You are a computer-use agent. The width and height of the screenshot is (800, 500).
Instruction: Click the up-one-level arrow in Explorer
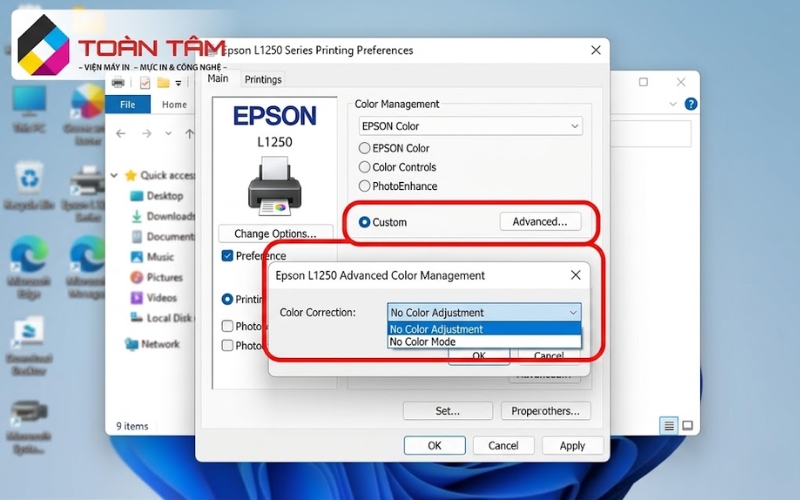click(x=189, y=134)
